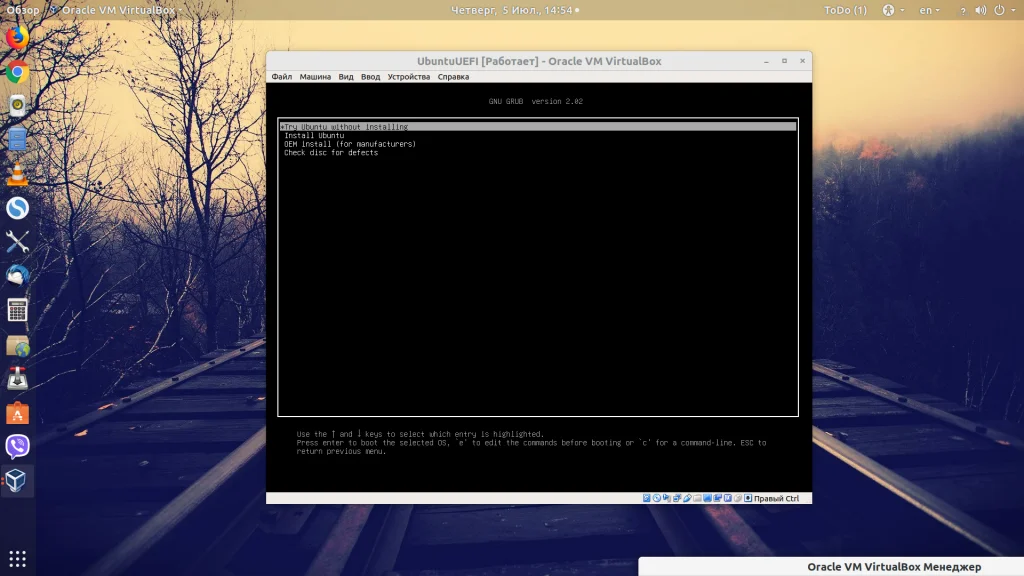Launch Firefox from the dock
1024x576 pixels.
pyautogui.click(x=17, y=38)
